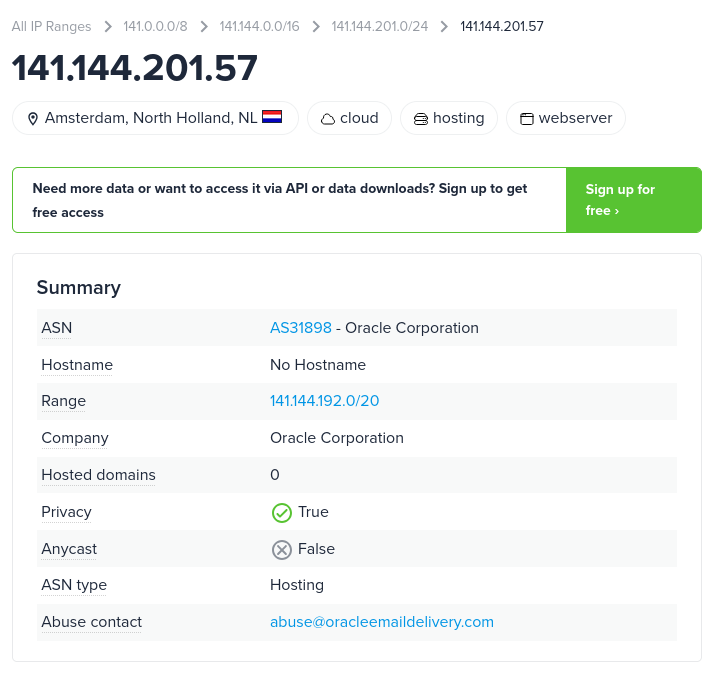Click the Oracle Corporation value in Company row
Screen dimensions: 716x677
click(337, 438)
